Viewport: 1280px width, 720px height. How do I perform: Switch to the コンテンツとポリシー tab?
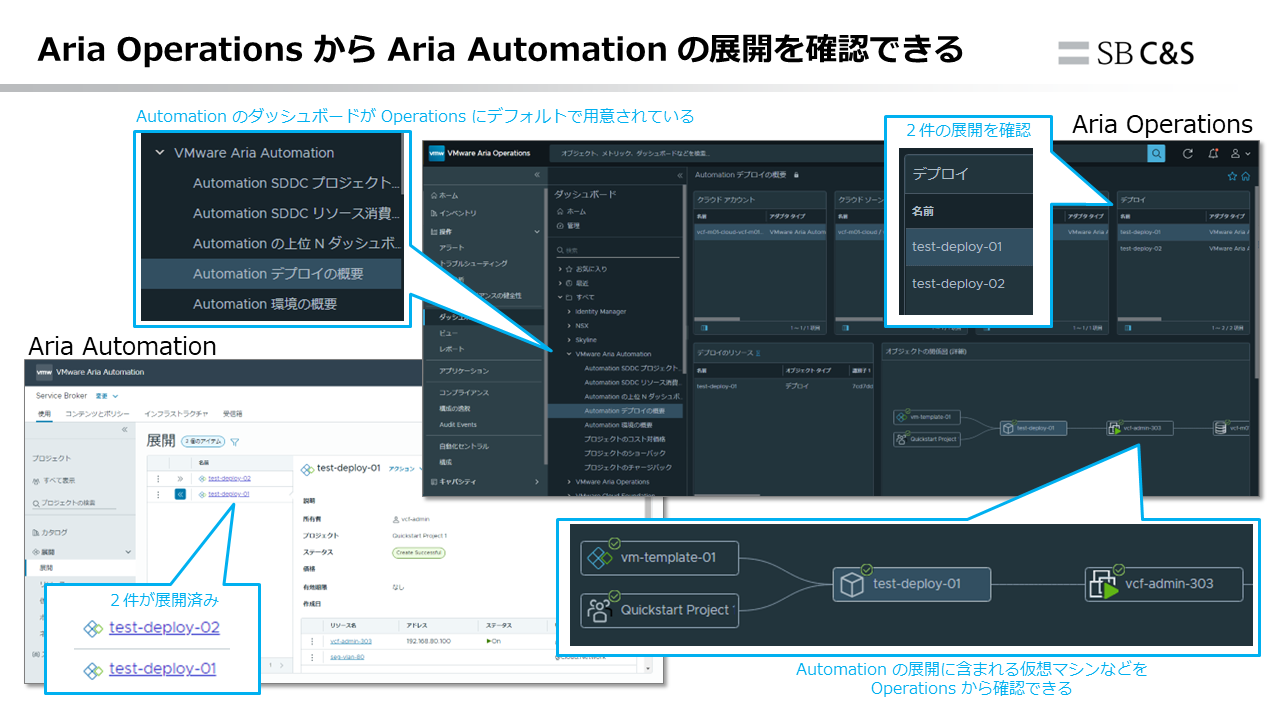coord(98,413)
